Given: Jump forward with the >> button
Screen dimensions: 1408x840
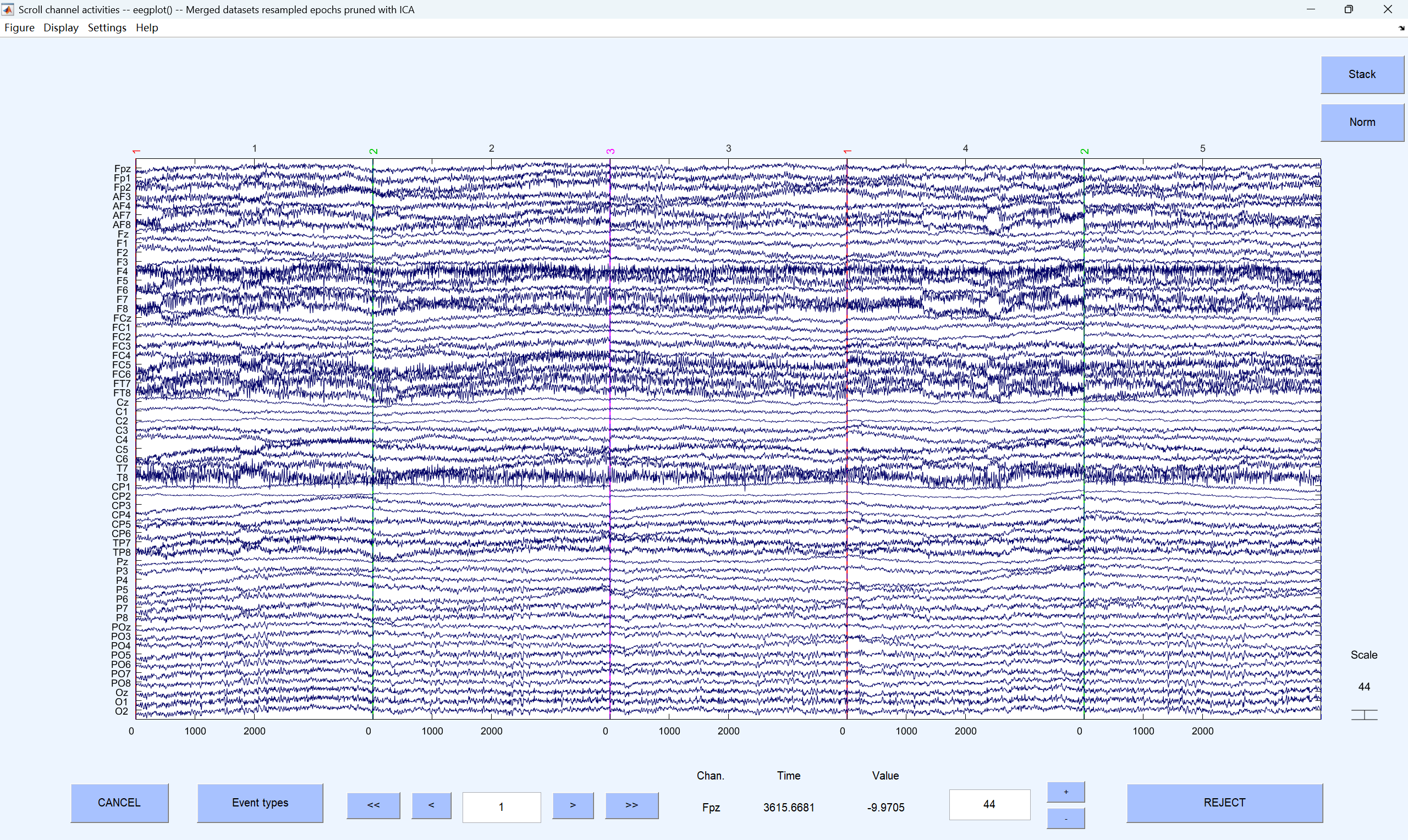Looking at the screenshot, I should (x=631, y=804).
